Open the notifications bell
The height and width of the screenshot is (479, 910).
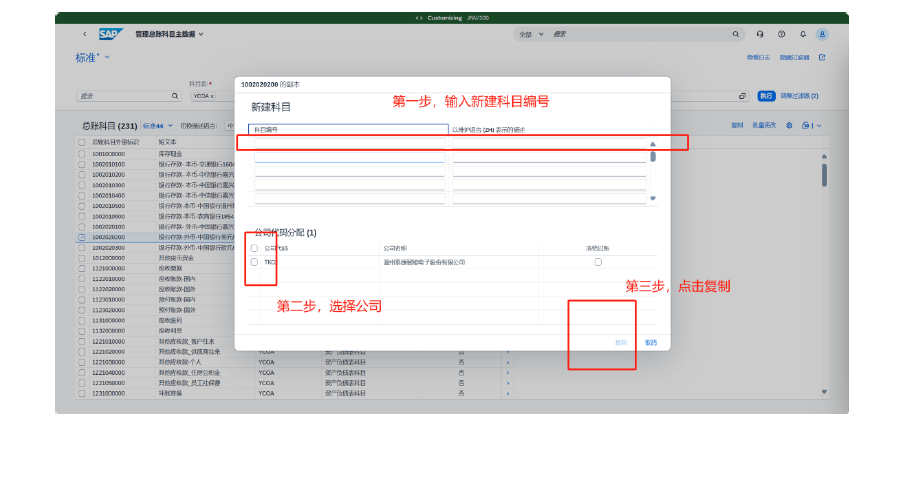pyautogui.click(x=802, y=34)
